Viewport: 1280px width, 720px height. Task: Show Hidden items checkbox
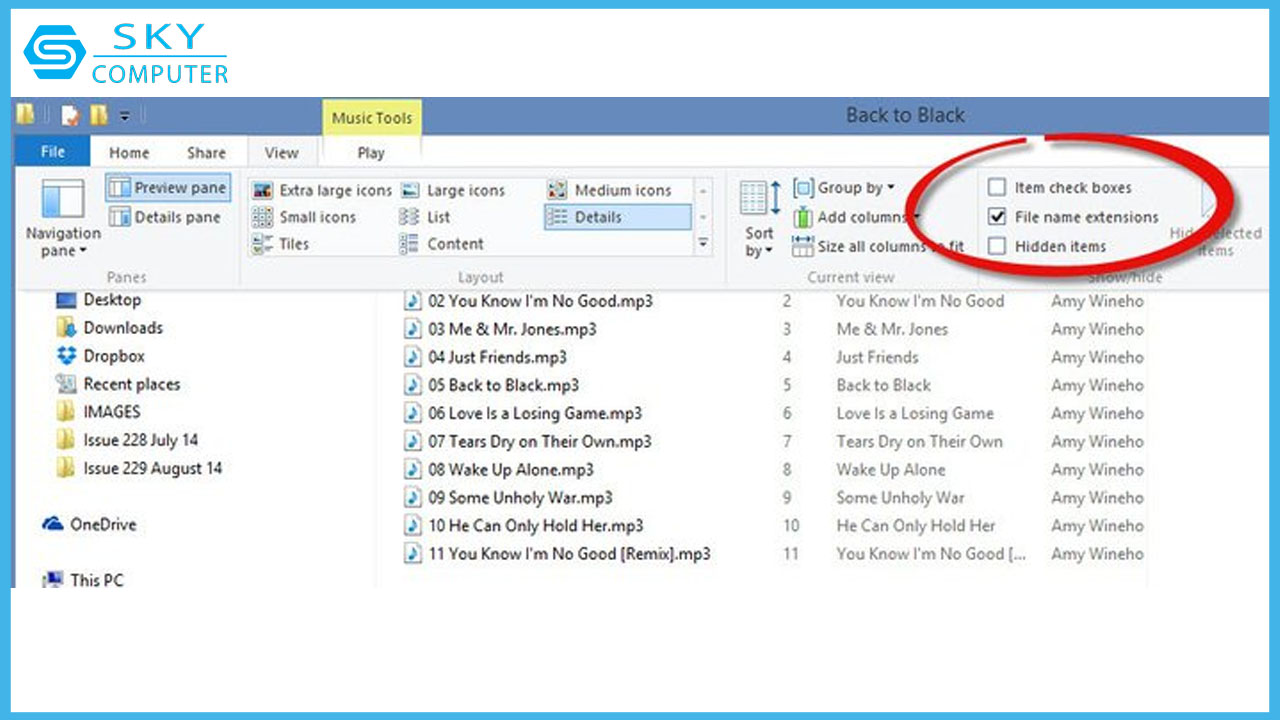(997, 246)
